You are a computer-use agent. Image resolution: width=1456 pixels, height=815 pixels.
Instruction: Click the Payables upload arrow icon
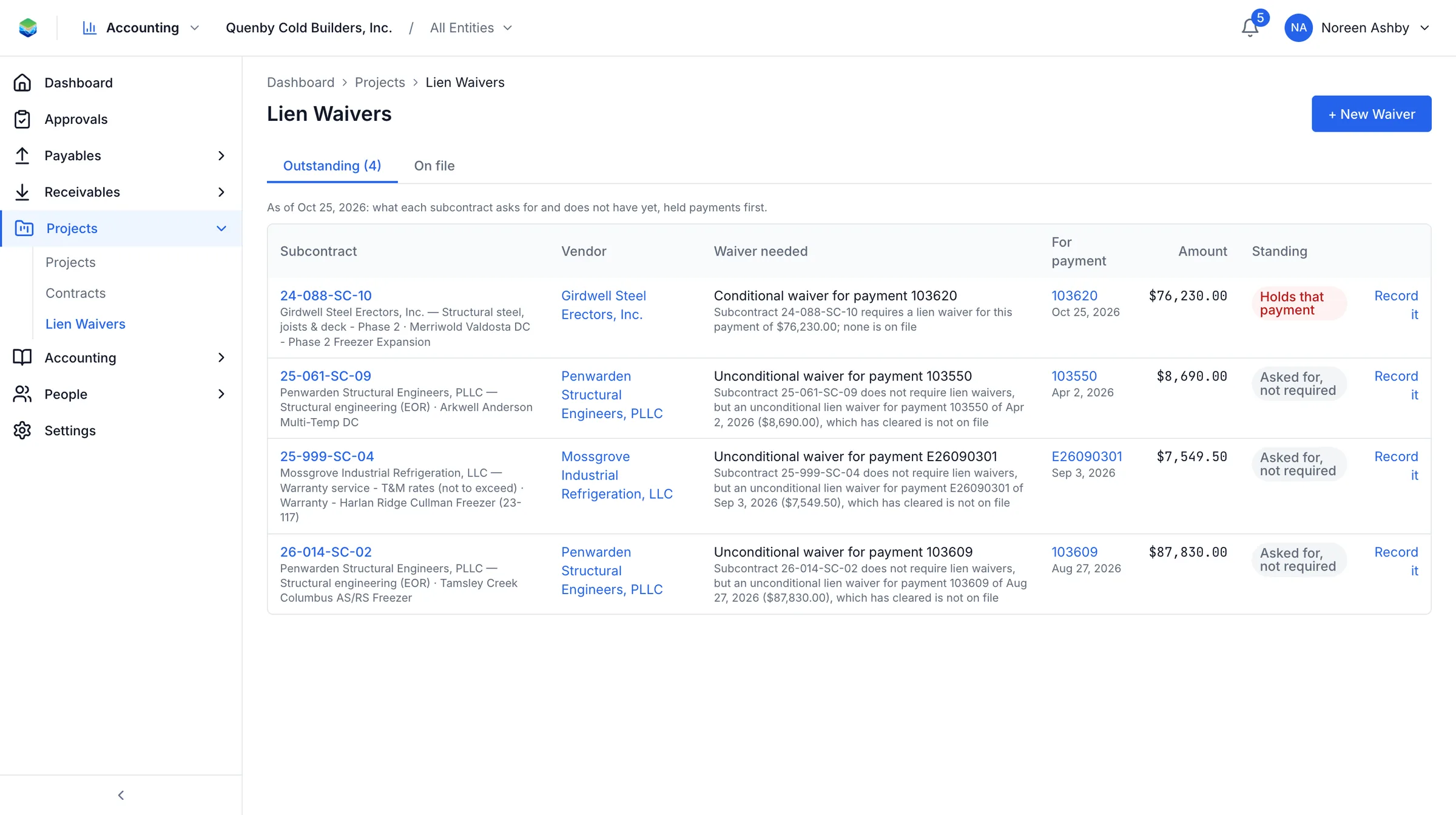click(22, 155)
